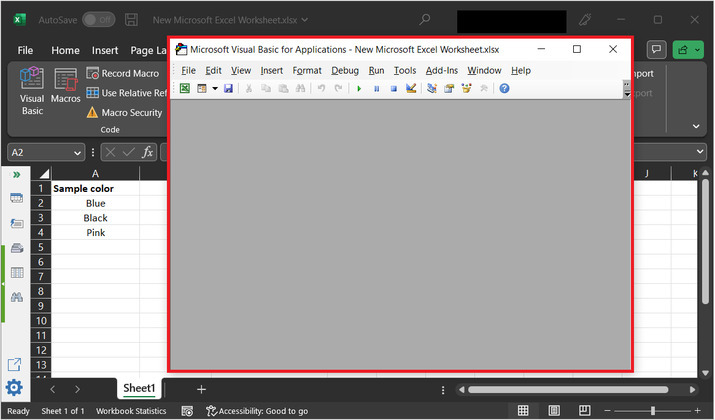This screenshot has width=715, height=420.
Task: Click Toolbox icon in VBA toolbar
Action: (484, 88)
